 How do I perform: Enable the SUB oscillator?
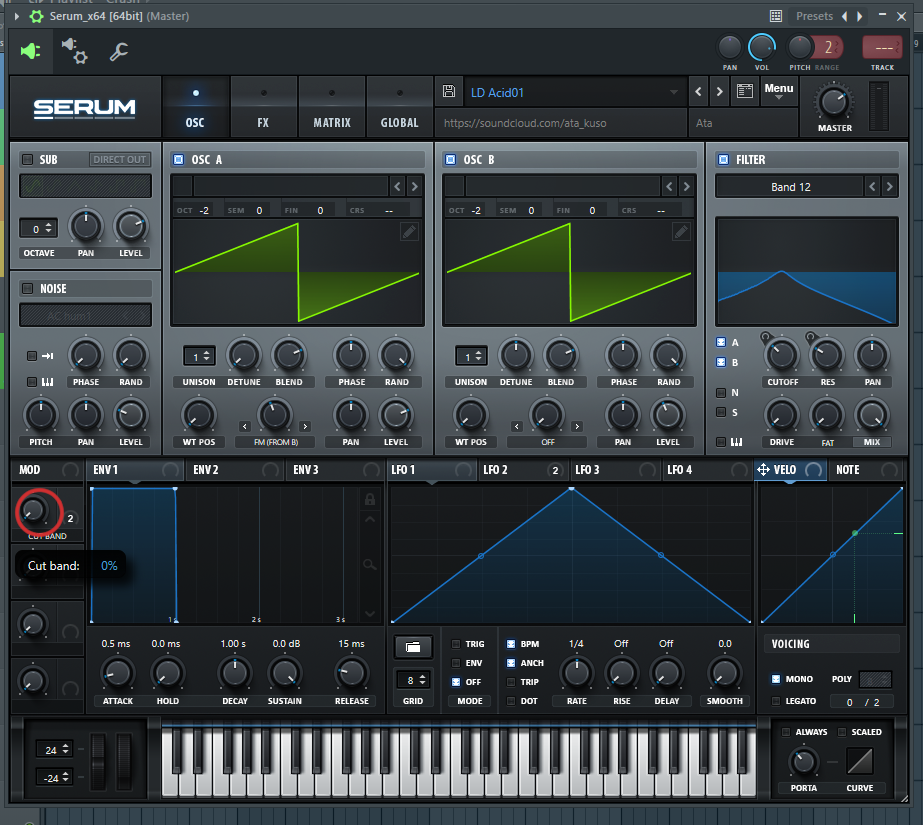pos(27,159)
